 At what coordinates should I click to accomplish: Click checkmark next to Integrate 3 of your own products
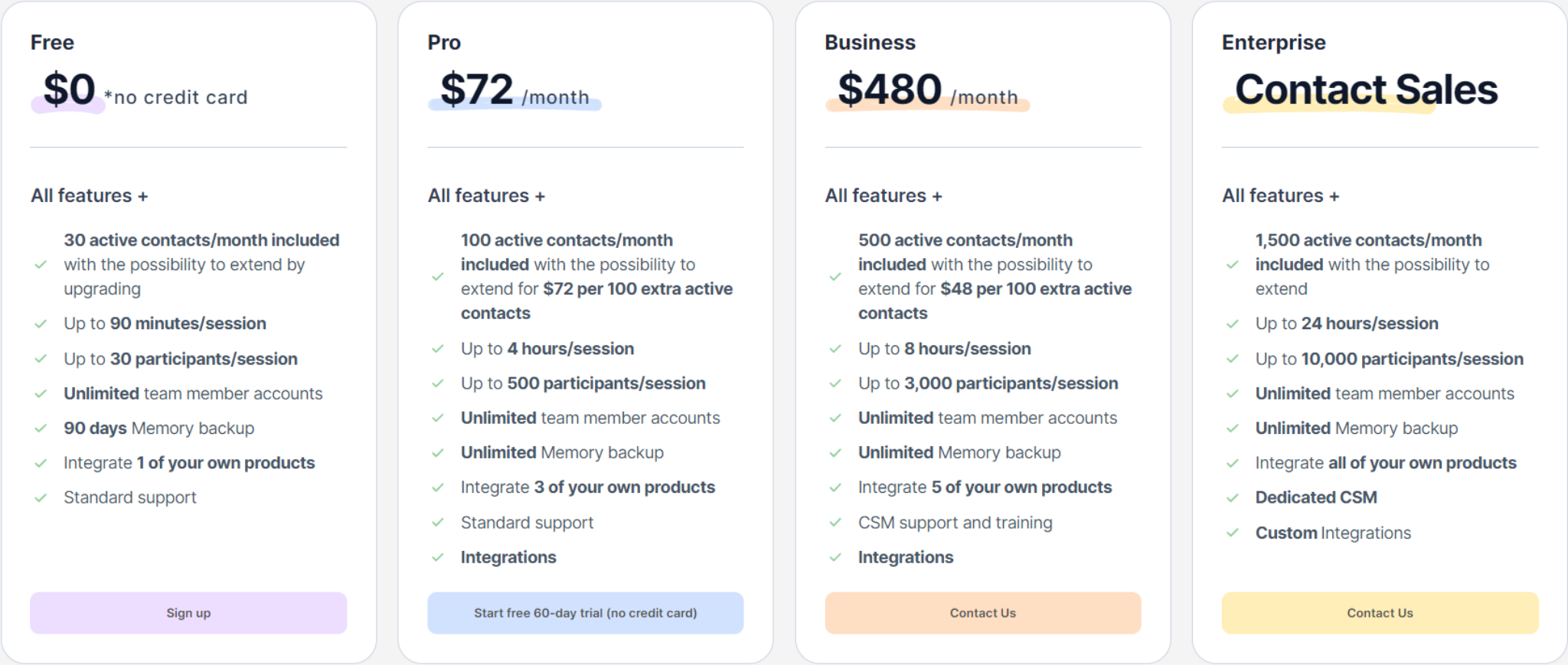pos(438,487)
